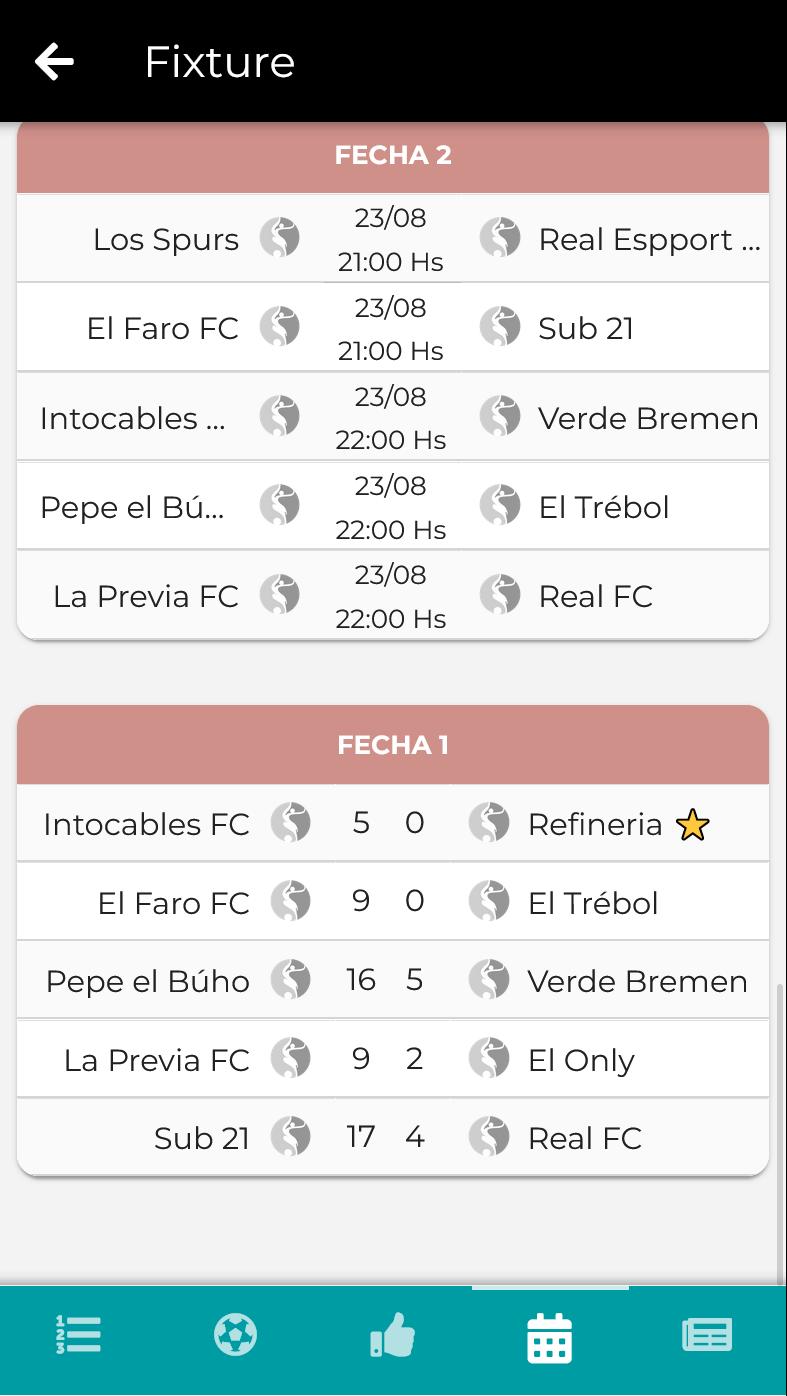Open the thumbs up tab icon
This screenshot has width=787, height=1396.
pos(393,1335)
